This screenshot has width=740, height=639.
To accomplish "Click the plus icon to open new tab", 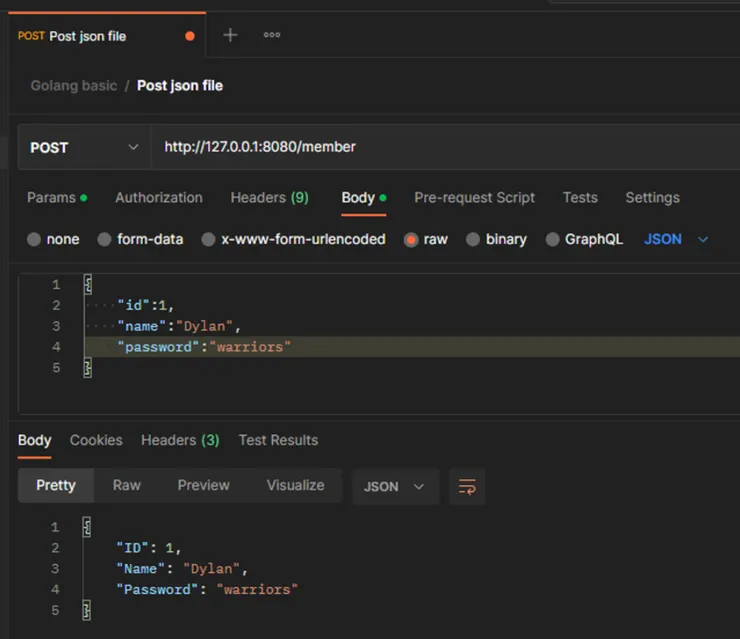I will tap(230, 35).
